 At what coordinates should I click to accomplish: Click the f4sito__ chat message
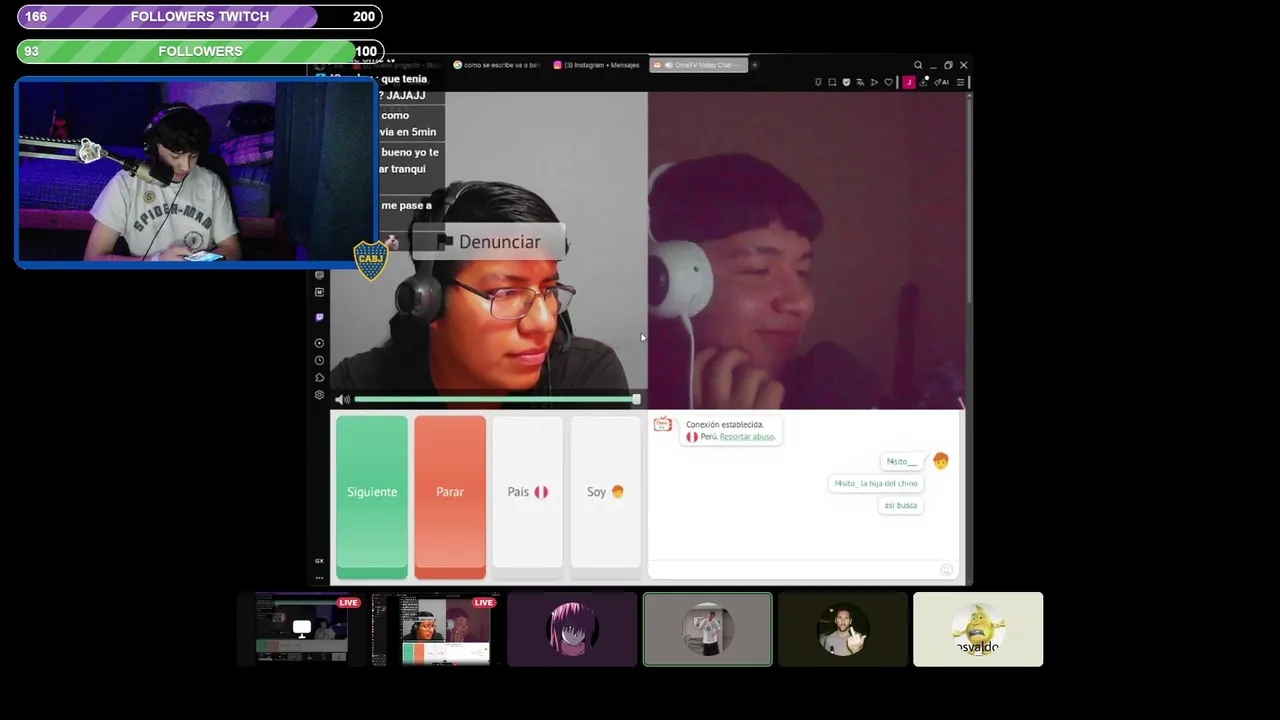pyautogui.click(x=901, y=461)
